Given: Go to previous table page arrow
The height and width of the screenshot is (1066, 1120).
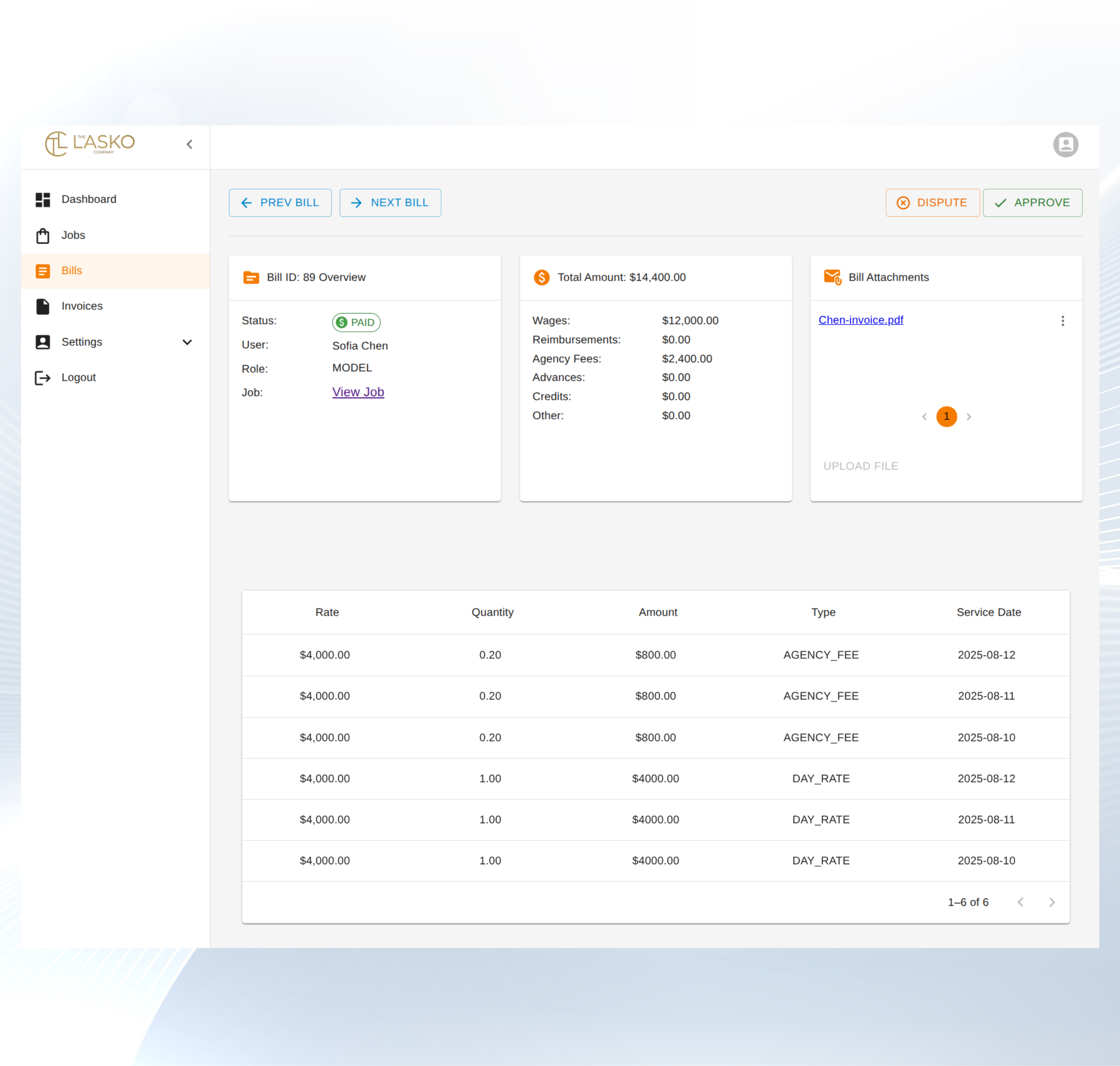Looking at the screenshot, I should pyautogui.click(x=1021, y=902).
